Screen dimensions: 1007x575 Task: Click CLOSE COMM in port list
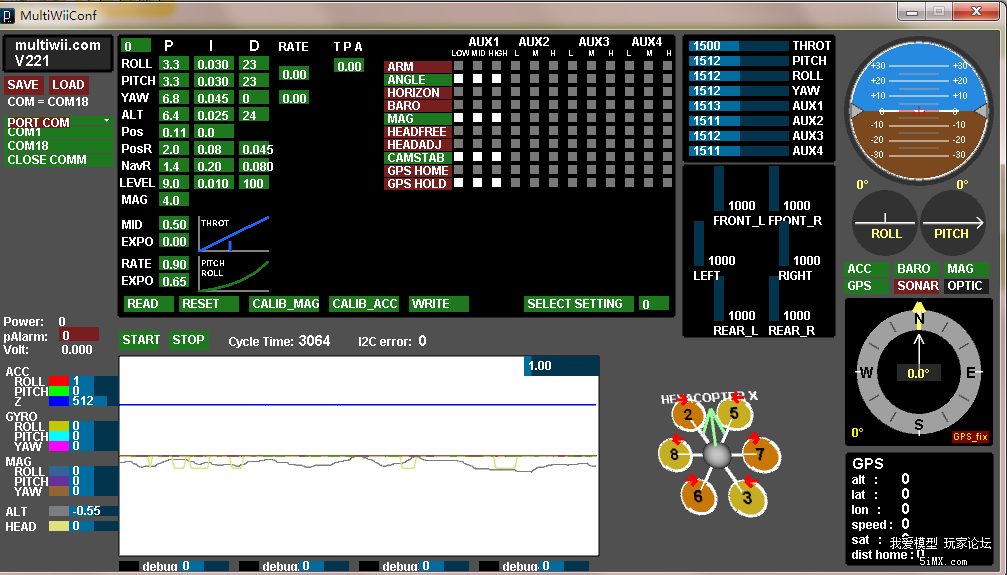tap(58, 160)
